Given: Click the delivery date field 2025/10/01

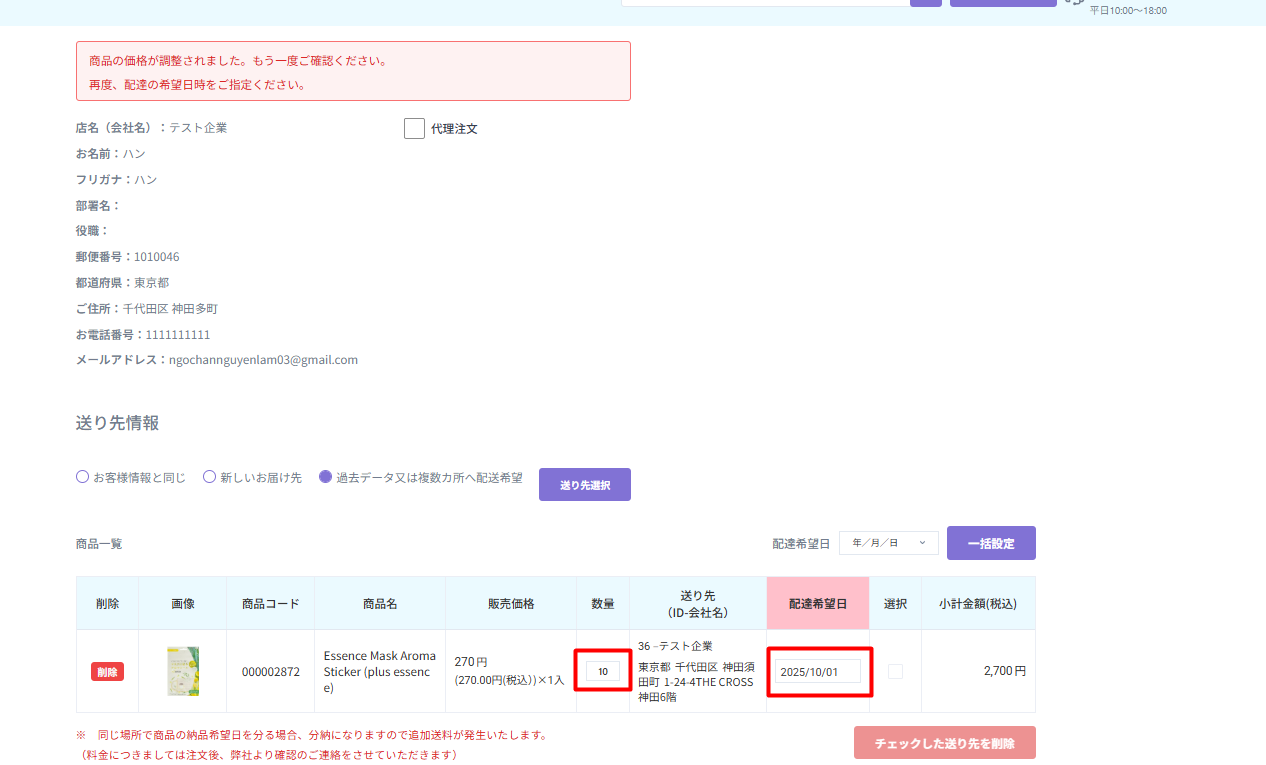Looking at the screenshot, I should point(818,671).
